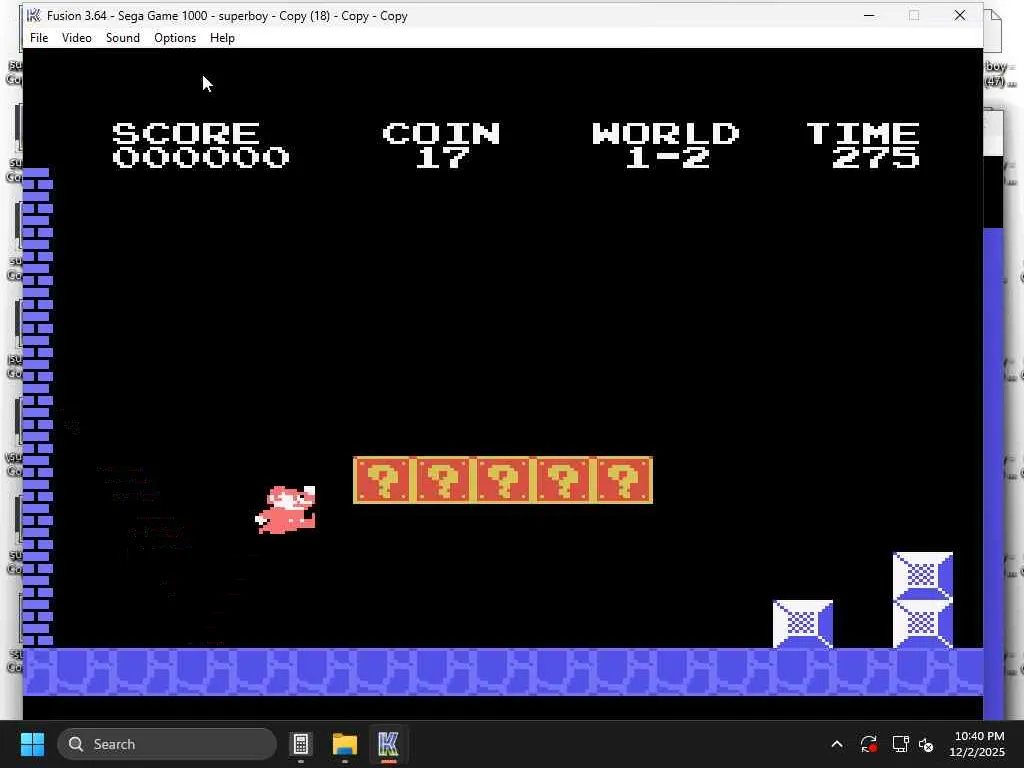Screen dimensions: 1024x768
Task: Click the display network tray icon
Action: [901, 744]
